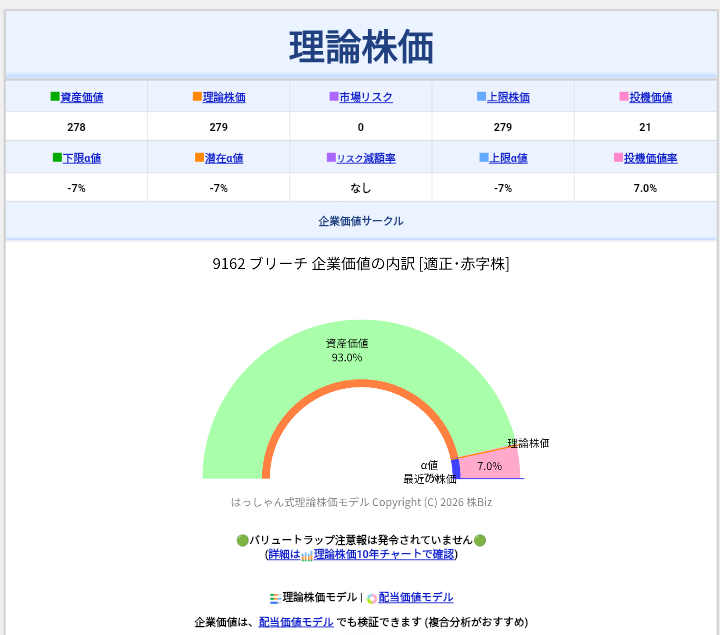Click the green circle before バリュートラップ注意報
Image resolution: width=720 pixels, height=635 pixels.
point(242,540)
